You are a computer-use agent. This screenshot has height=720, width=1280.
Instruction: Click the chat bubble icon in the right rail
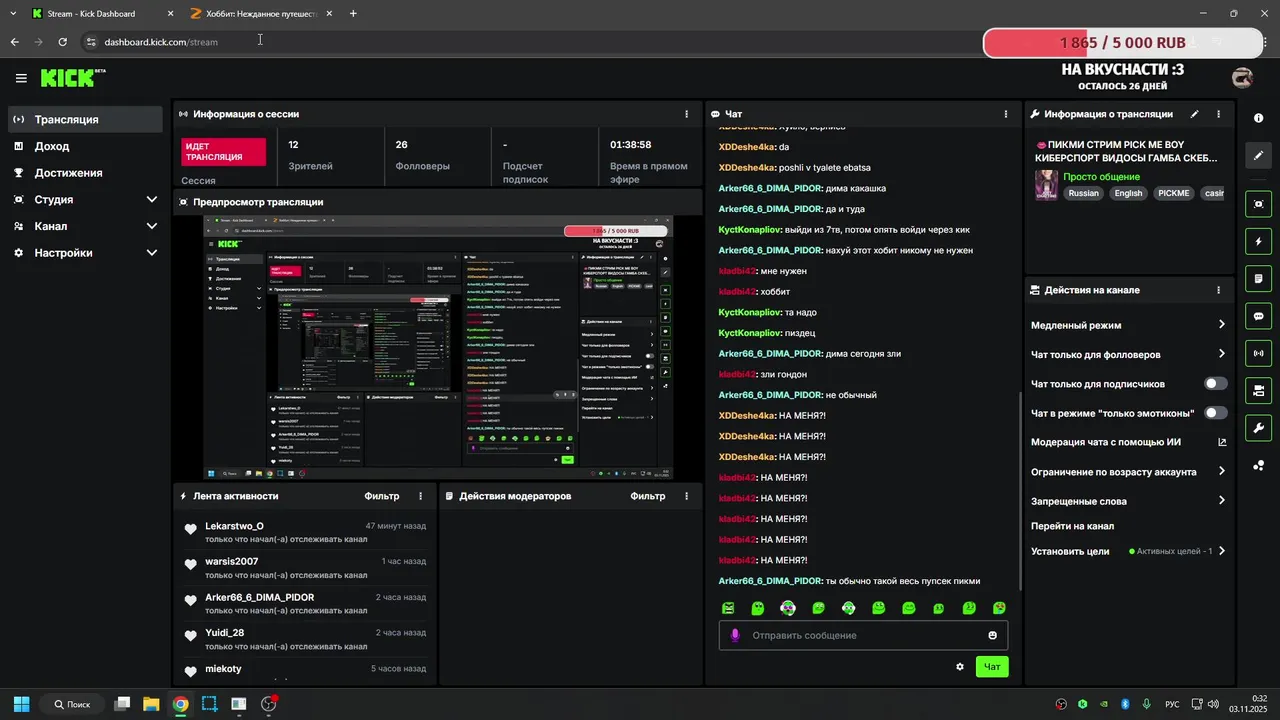[1258, 316]
